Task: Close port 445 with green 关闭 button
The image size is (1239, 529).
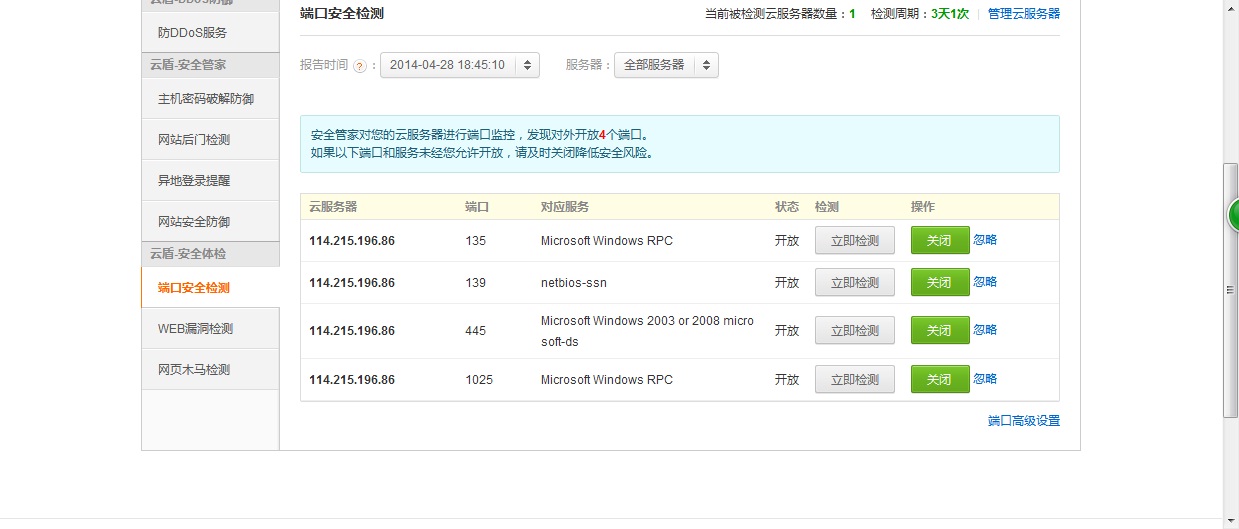Action: pyautogui.click(x=939, y=331)
